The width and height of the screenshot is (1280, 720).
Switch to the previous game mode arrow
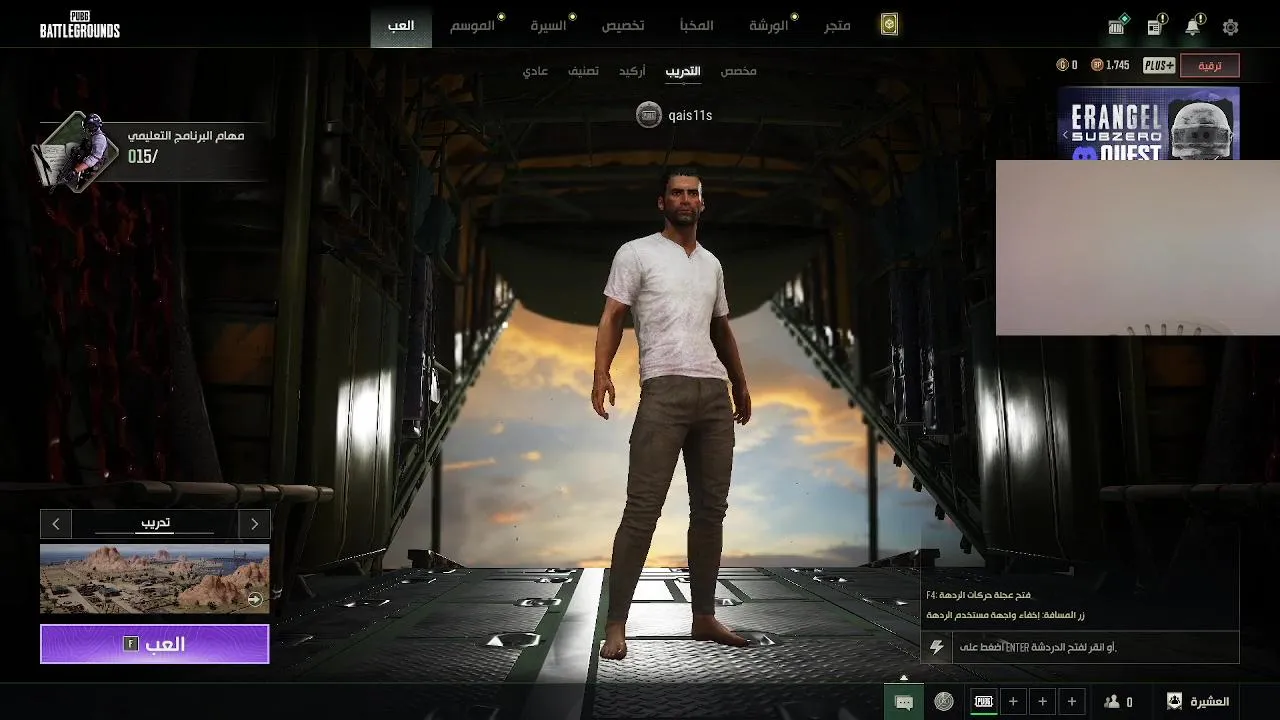coord(55,523)
